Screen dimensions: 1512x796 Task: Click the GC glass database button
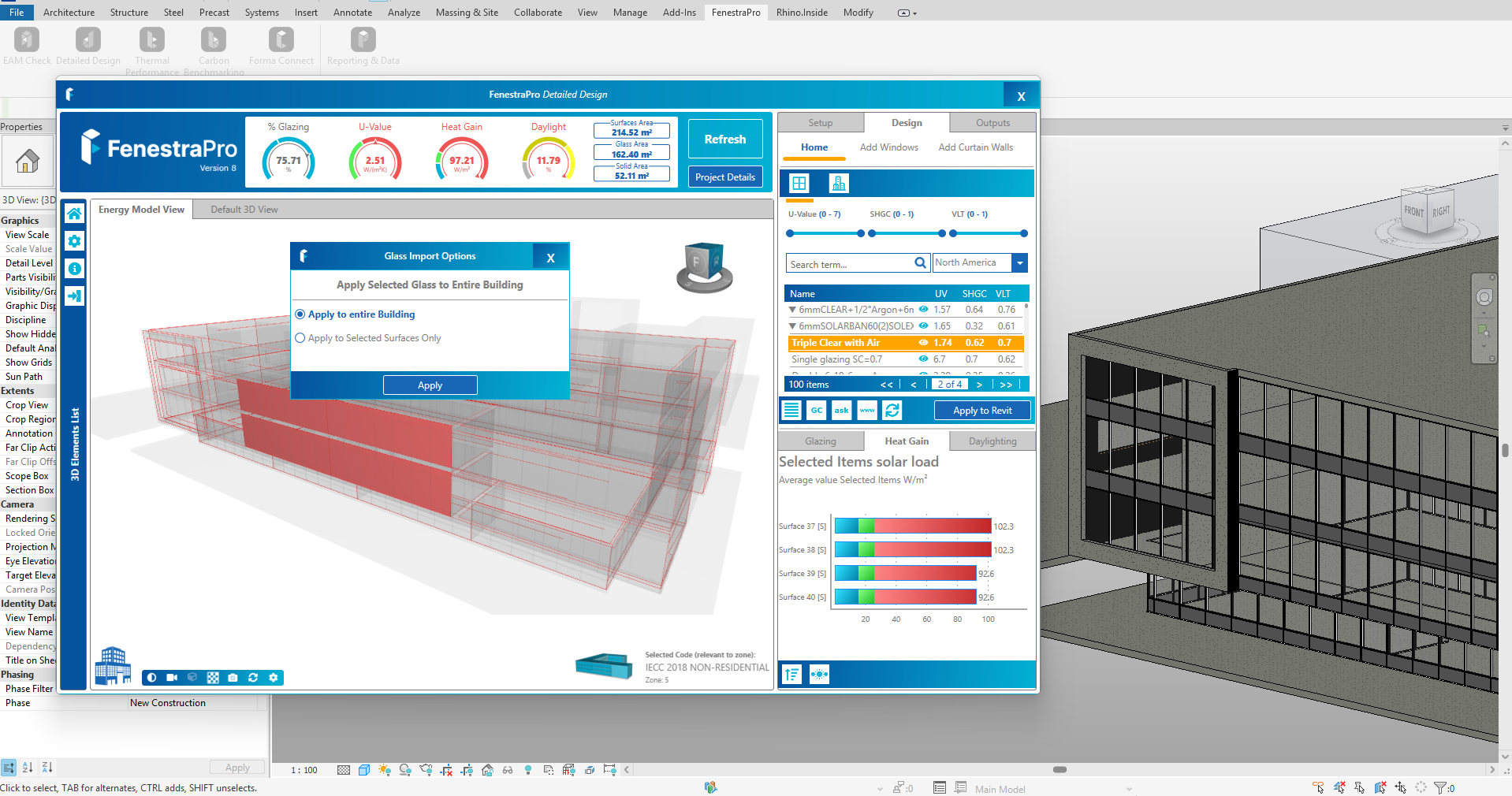817,410
